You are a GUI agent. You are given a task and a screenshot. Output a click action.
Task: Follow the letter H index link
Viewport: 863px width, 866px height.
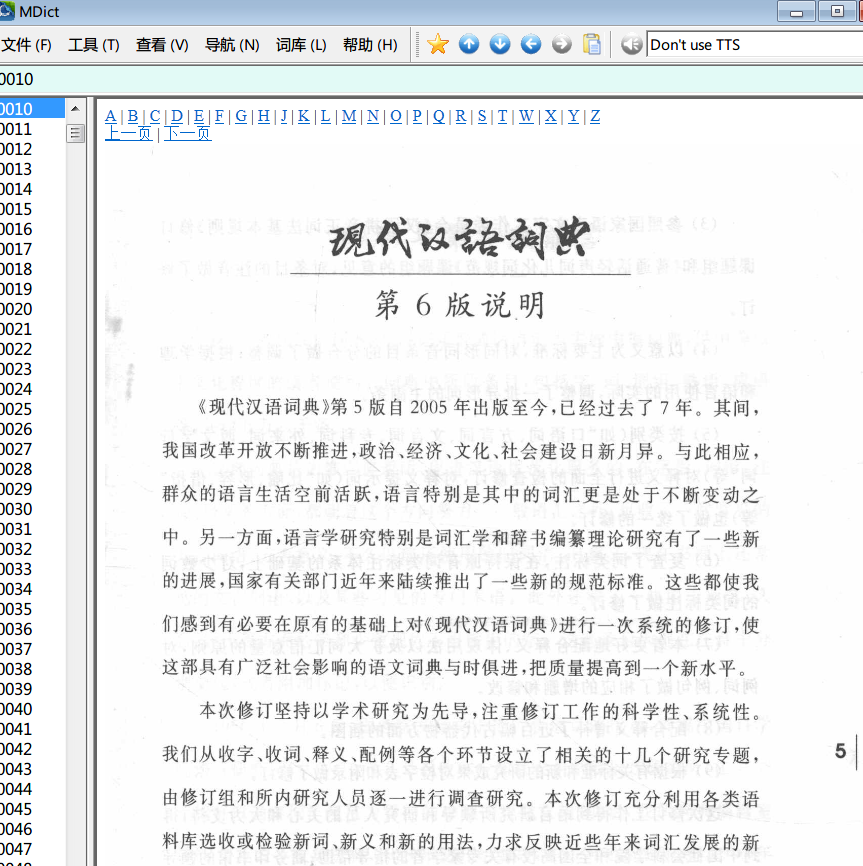click(x=263, y=116)
